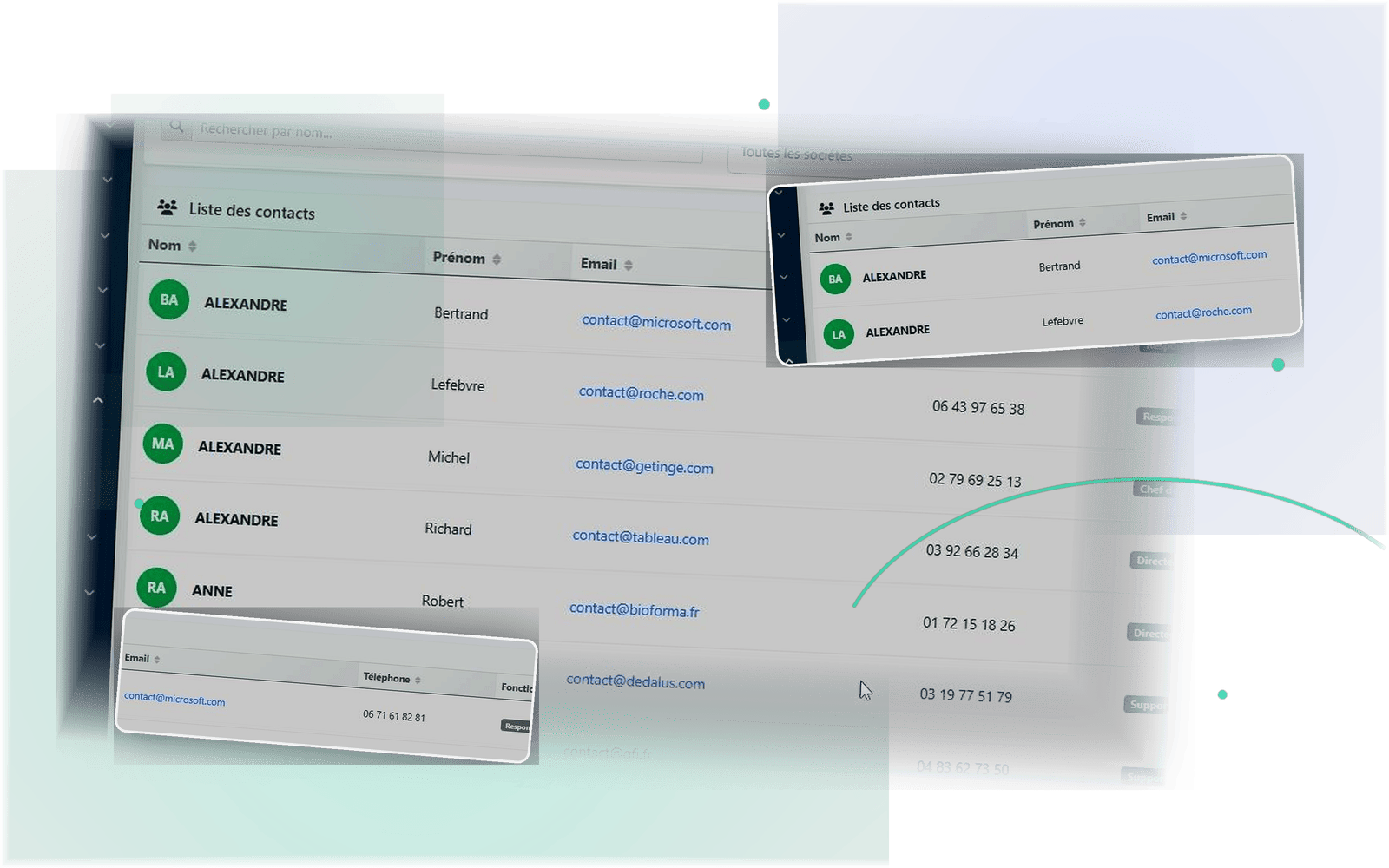
Task: Open the contact@tableau.com email link
Action: point(641,537)
